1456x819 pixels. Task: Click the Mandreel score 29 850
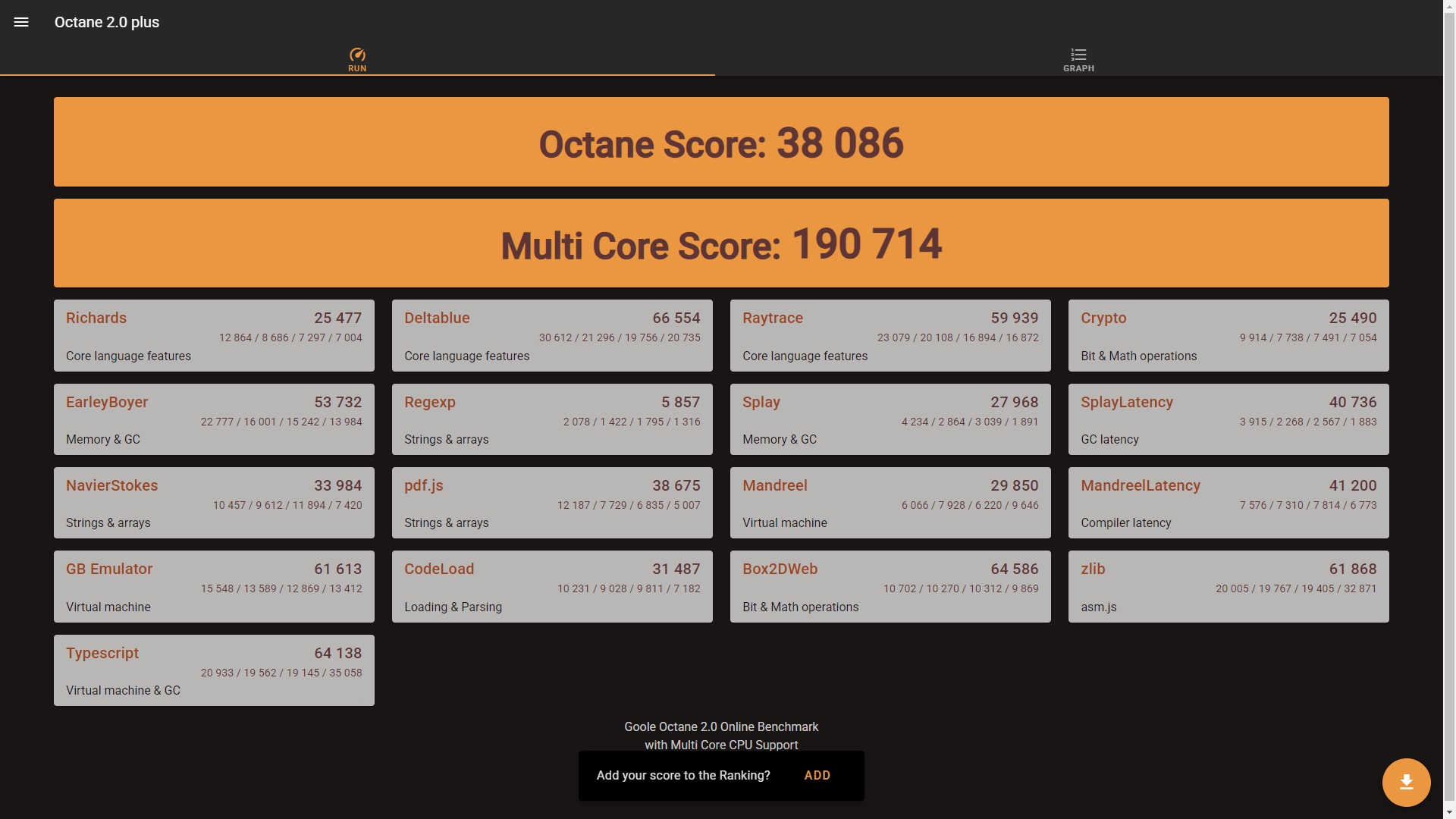pos(1015,485)
